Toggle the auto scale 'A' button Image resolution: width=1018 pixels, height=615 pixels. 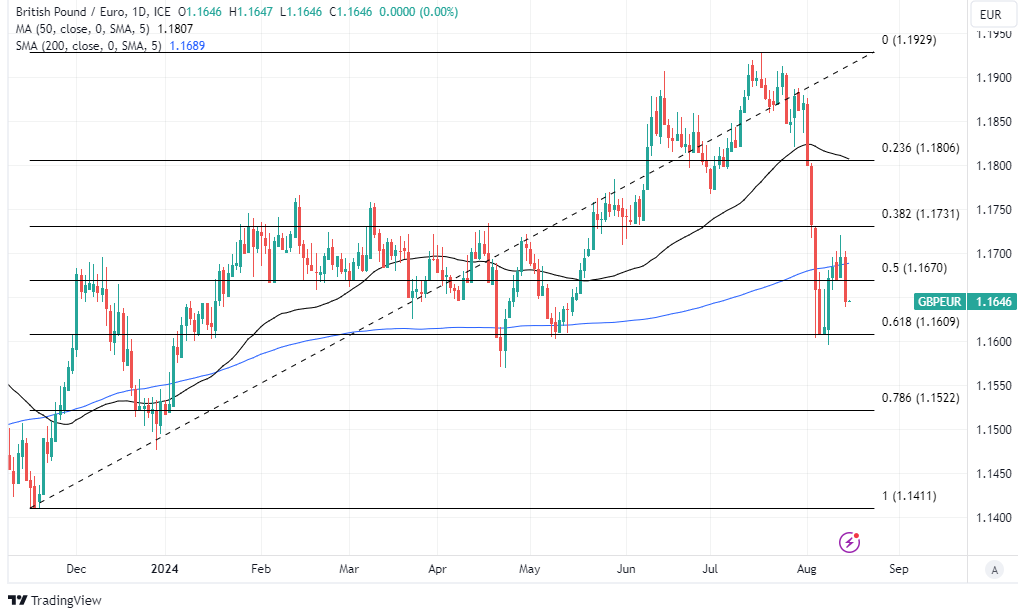[x=993, y=569]
